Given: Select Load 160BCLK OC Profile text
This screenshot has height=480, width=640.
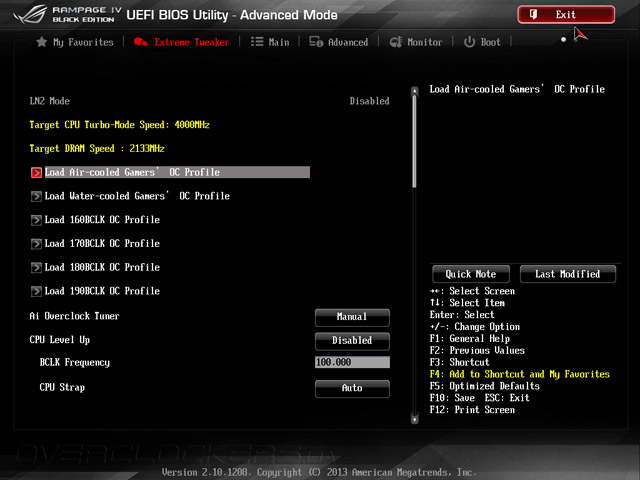Looking at the screenshot, I should [102, 220].
